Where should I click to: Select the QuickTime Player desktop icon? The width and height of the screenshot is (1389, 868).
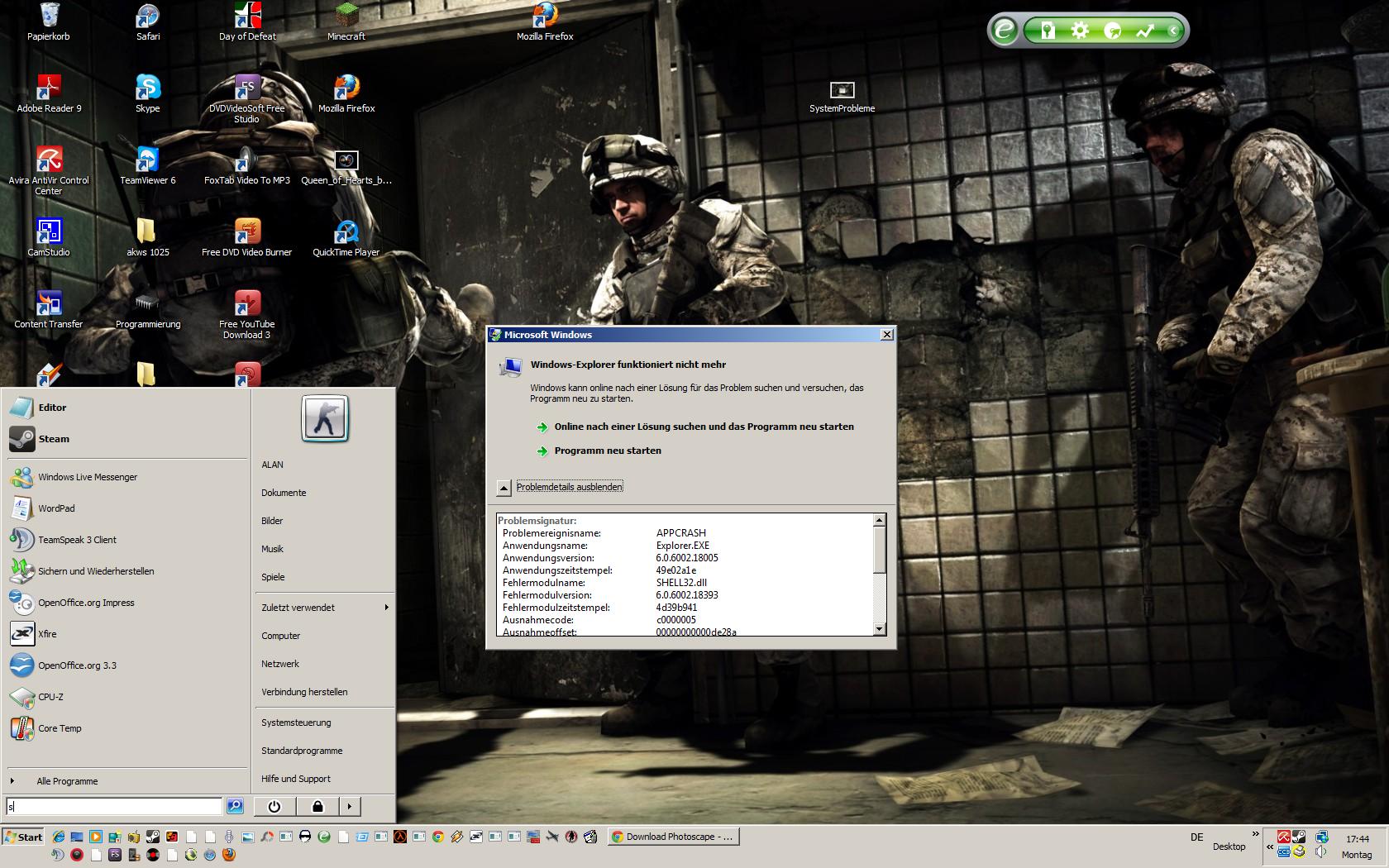point(346,237)
